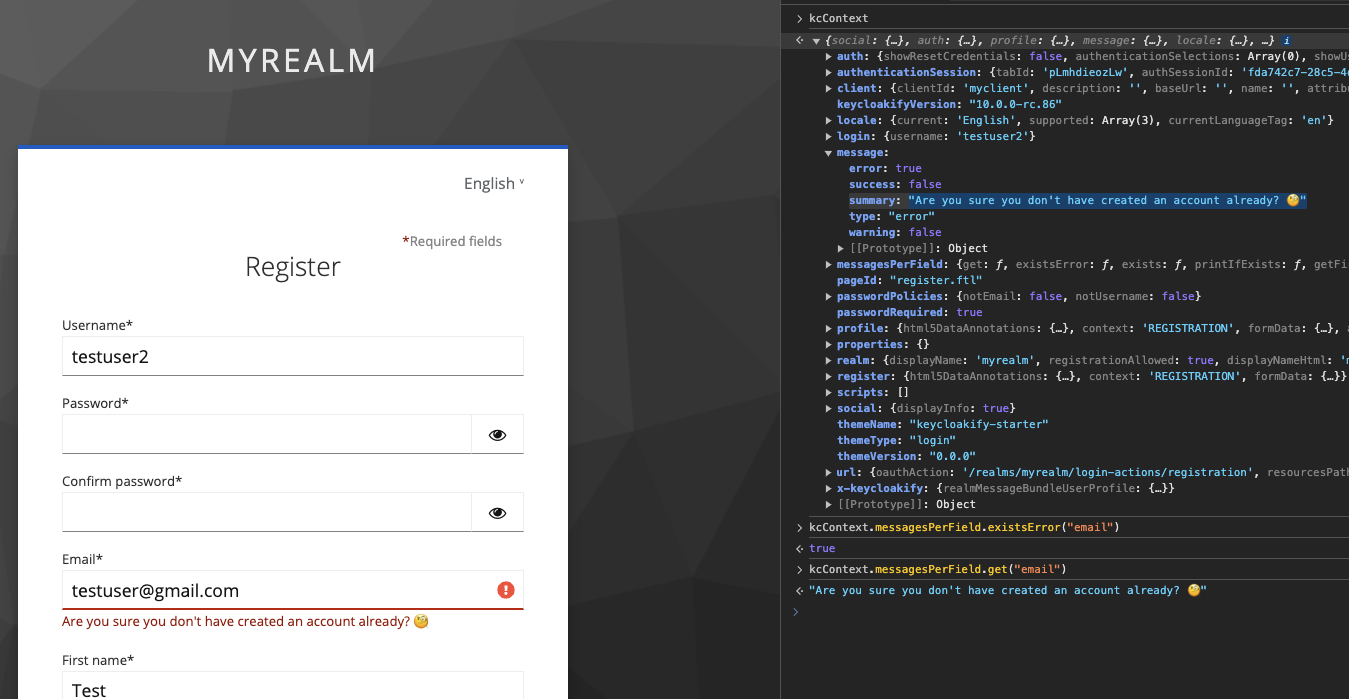Click the empty console prompt line
Screen dimensions: 1349x699
tap(1070, 612)
